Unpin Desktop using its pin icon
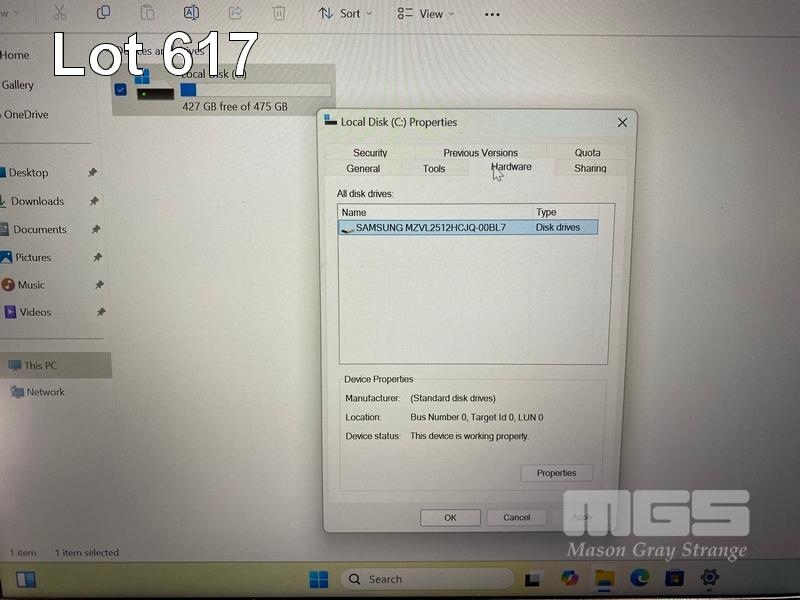Image resolution: width=800 pixels, height=600 pixels. pyautogui.click(x=93, y=172)
